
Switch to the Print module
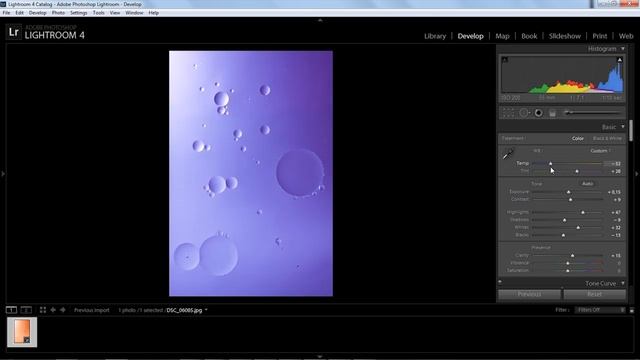click(x=600, y=36)
